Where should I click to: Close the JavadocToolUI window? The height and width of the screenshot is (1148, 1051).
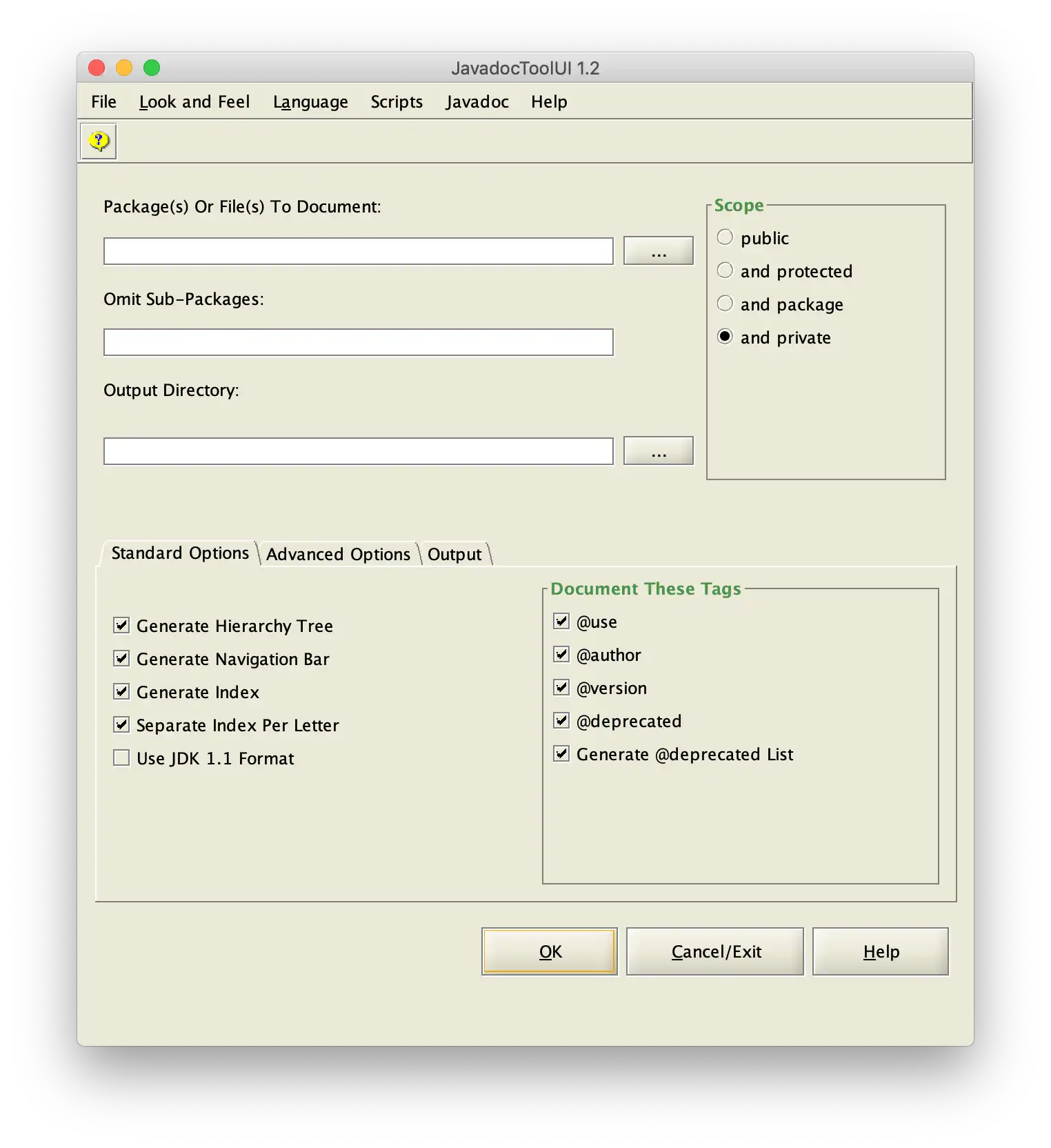(97, 68)
